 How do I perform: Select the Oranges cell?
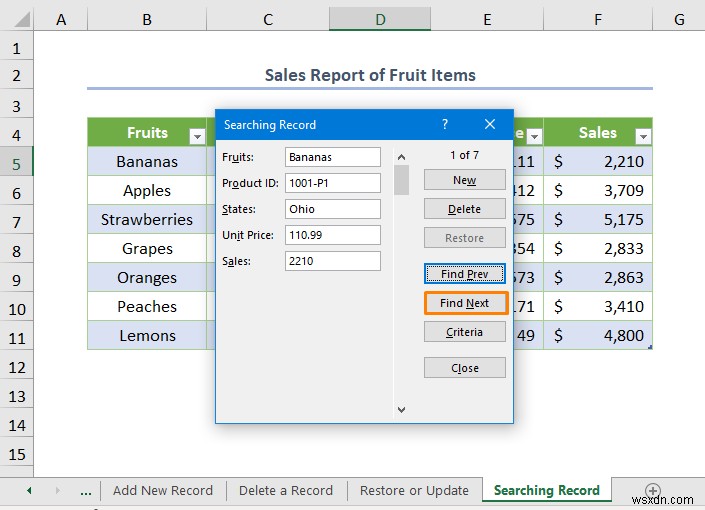pyautogui.click(x=147, y=277)
